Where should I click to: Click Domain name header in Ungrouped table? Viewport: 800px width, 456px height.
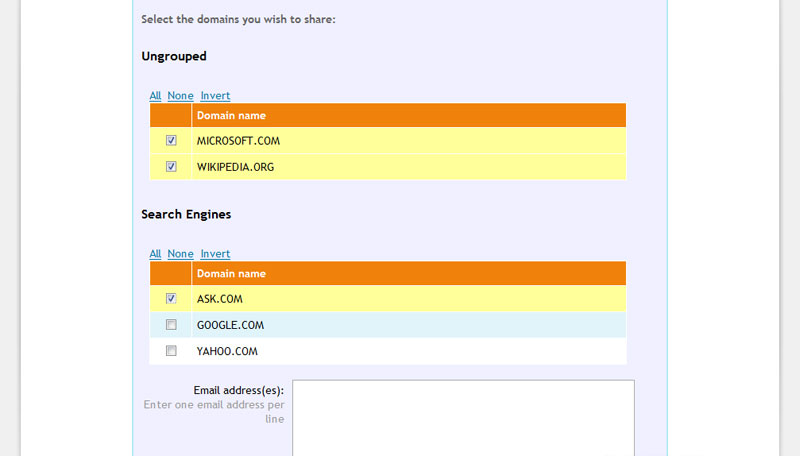pyautogui.click(x=231, y=116)
